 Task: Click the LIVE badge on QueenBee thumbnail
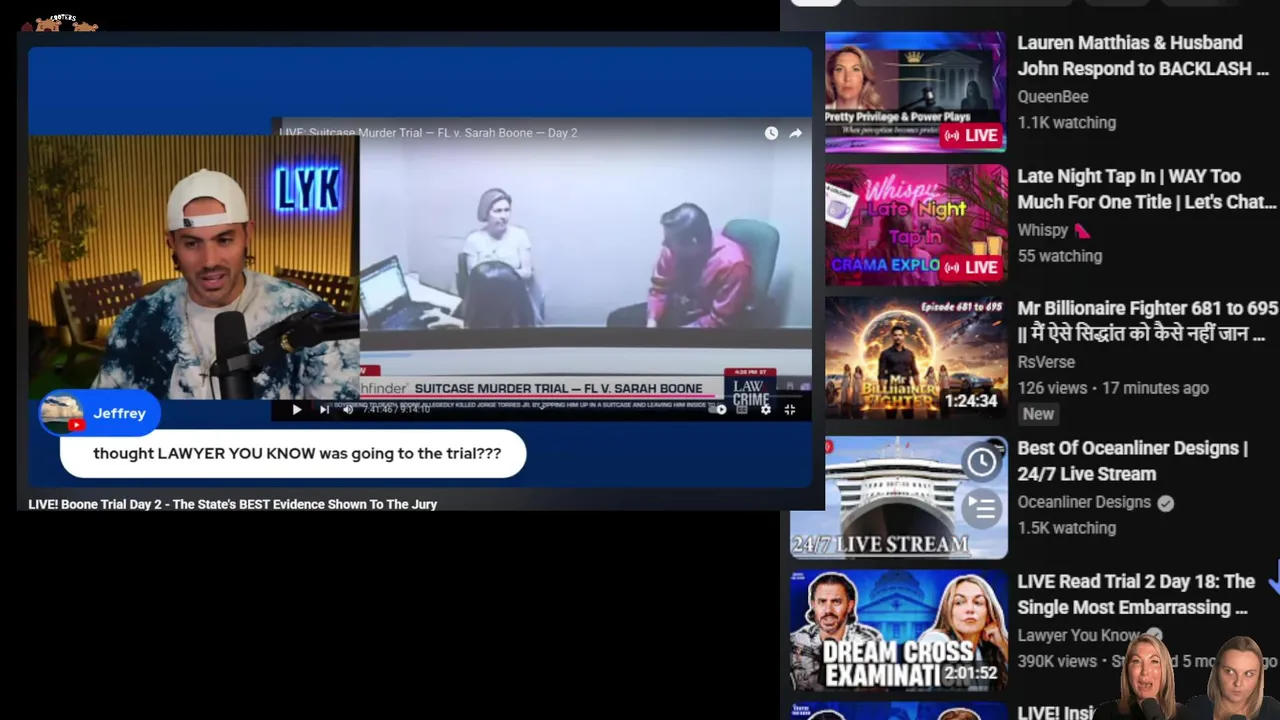click(x=971, y=135)
